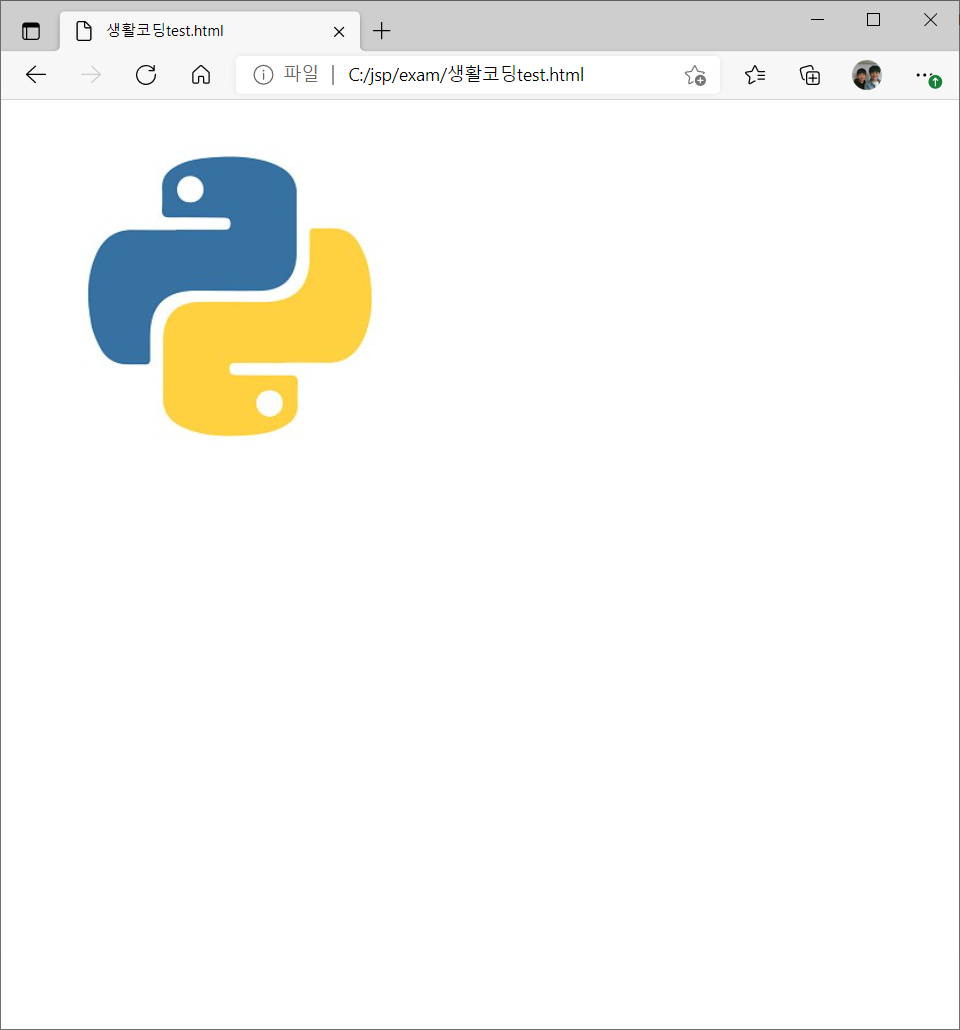Go to the home page
The image size is (960, 1030).
click(201, 75)
